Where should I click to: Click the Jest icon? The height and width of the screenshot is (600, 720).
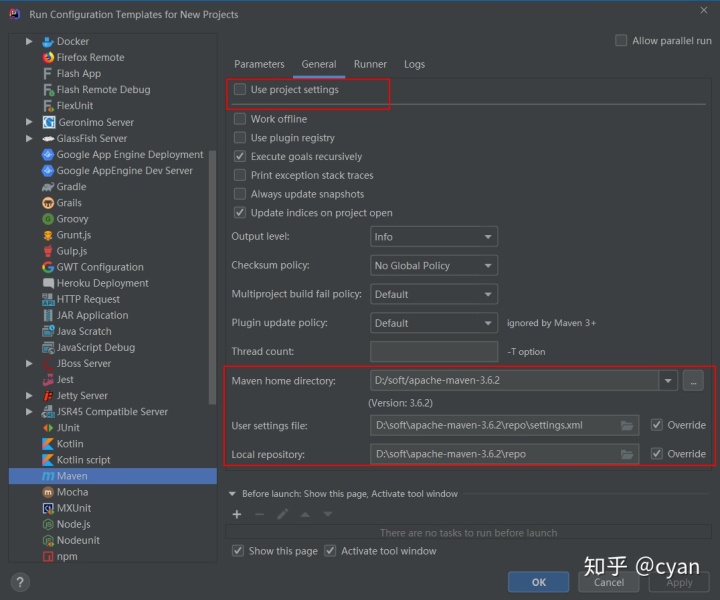(48, 380)
